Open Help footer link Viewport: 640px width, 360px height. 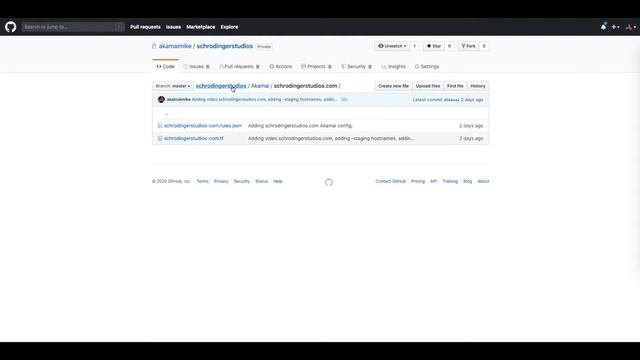[x=278, y=181]
